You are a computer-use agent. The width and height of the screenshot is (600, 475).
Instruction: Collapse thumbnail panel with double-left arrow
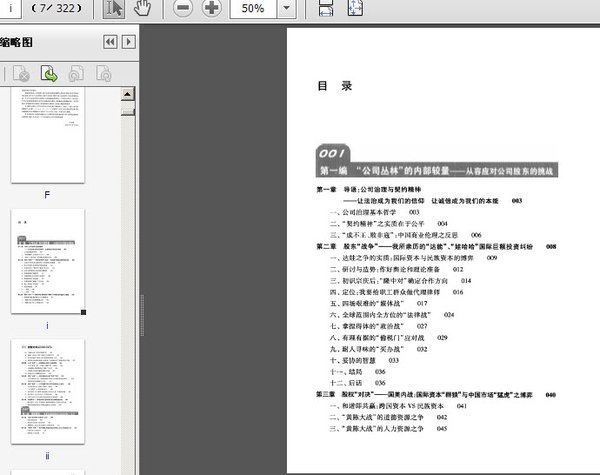point(110,42)
